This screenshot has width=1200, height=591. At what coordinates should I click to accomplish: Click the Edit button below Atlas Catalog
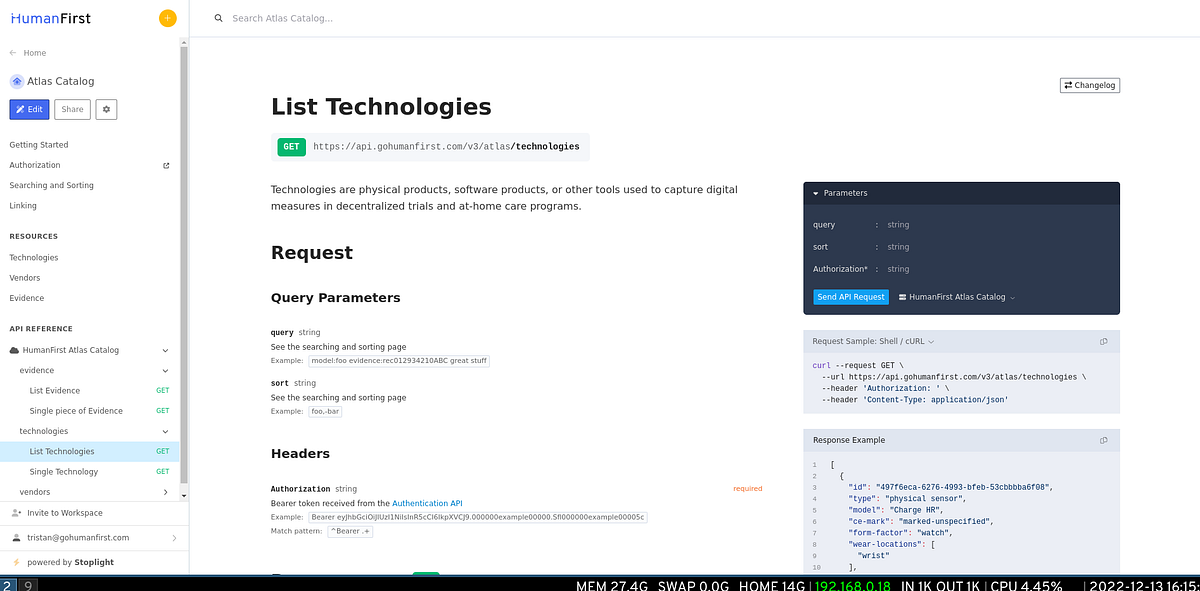[29, 108]
